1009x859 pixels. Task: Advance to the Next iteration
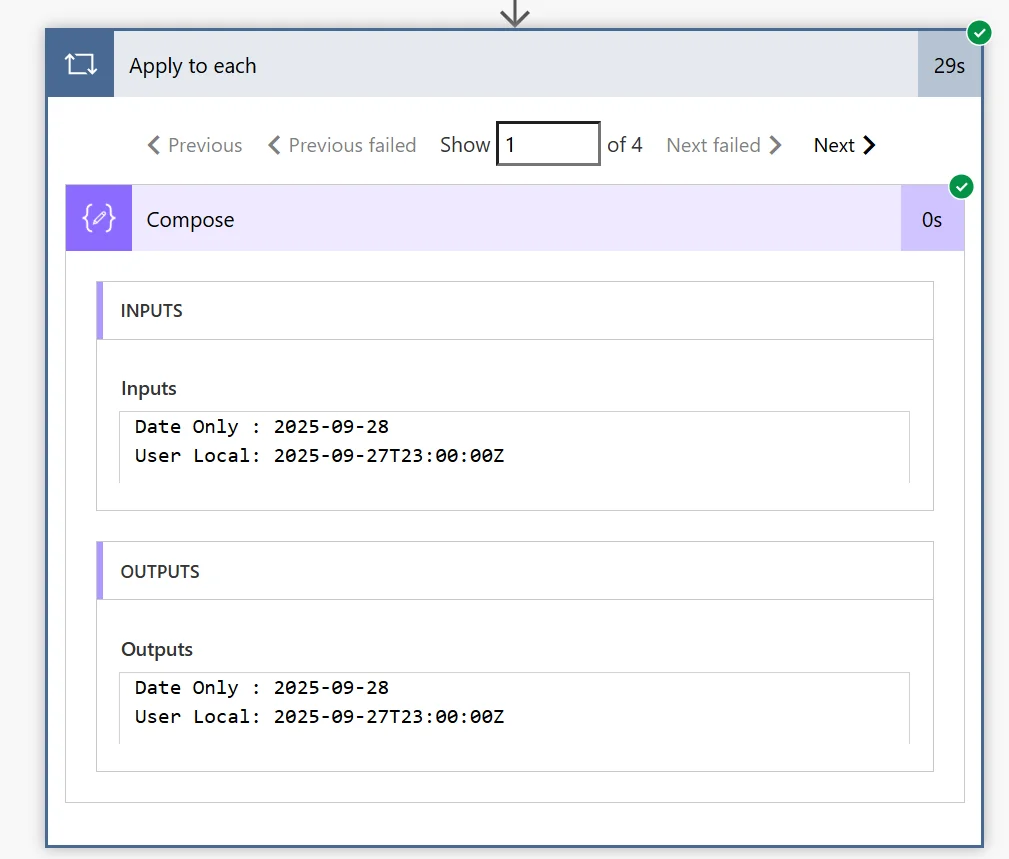[844, 145]
